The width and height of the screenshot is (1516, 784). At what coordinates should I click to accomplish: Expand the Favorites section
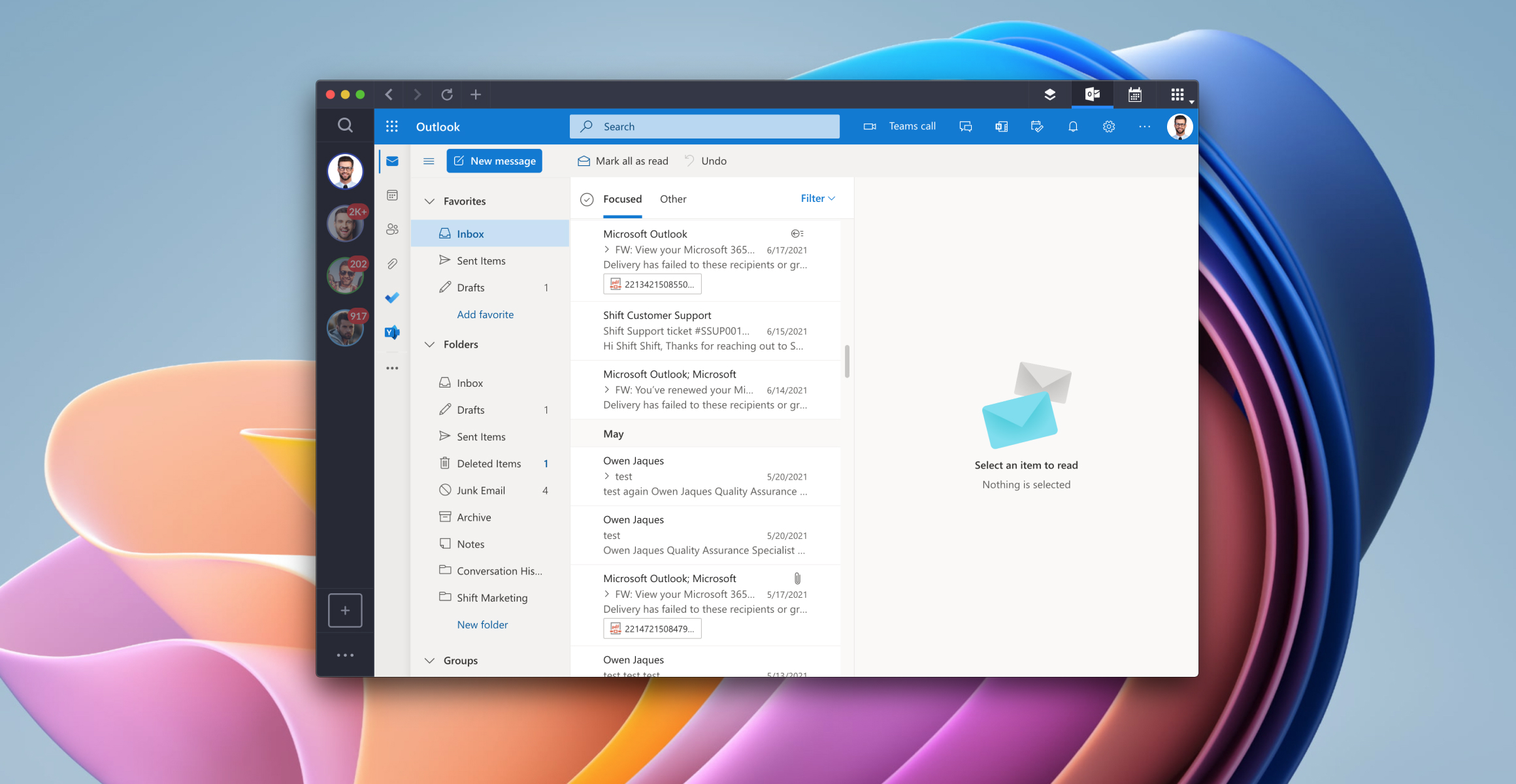[430, 200]
